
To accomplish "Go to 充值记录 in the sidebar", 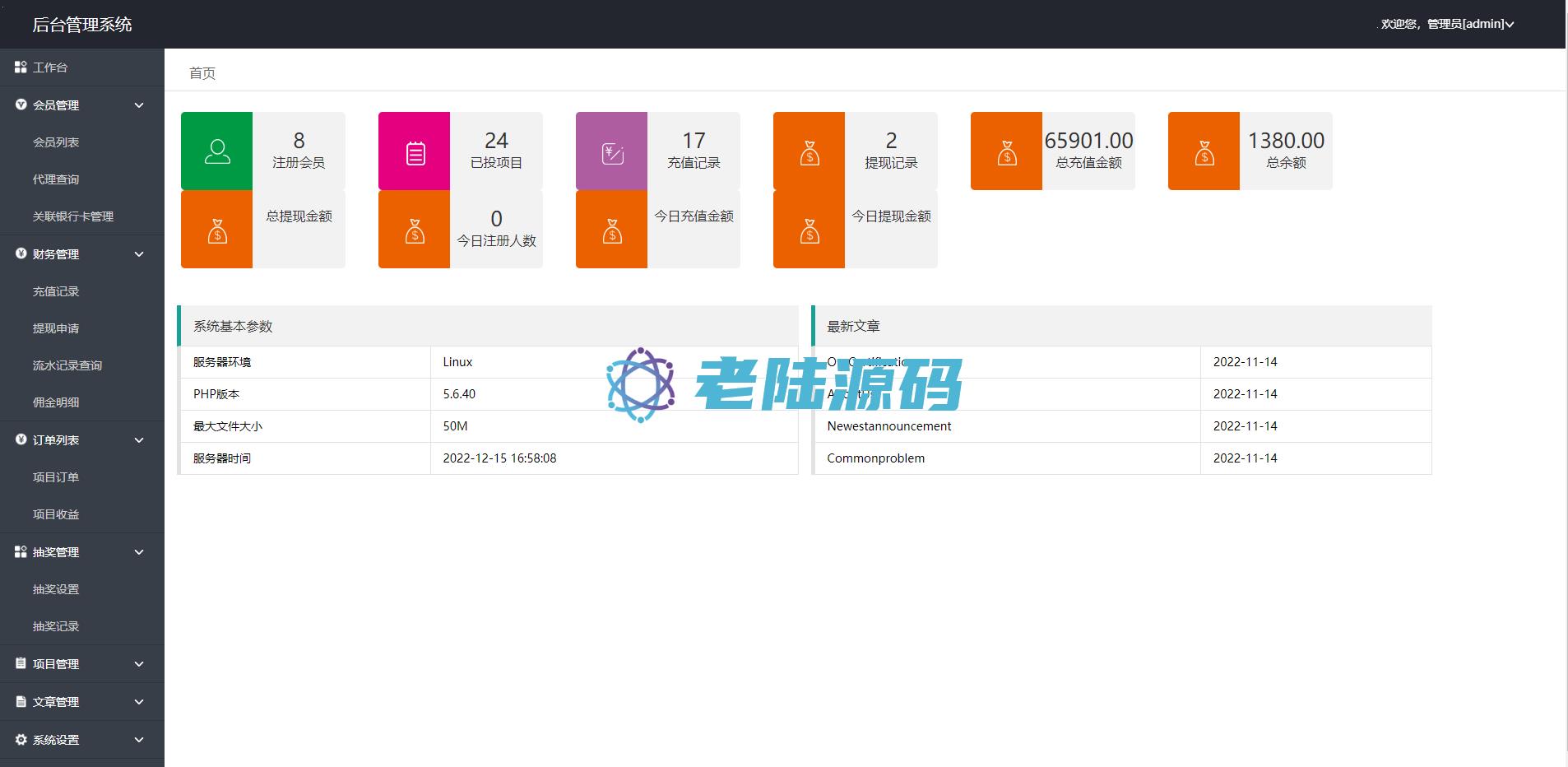I will point(56,291).
